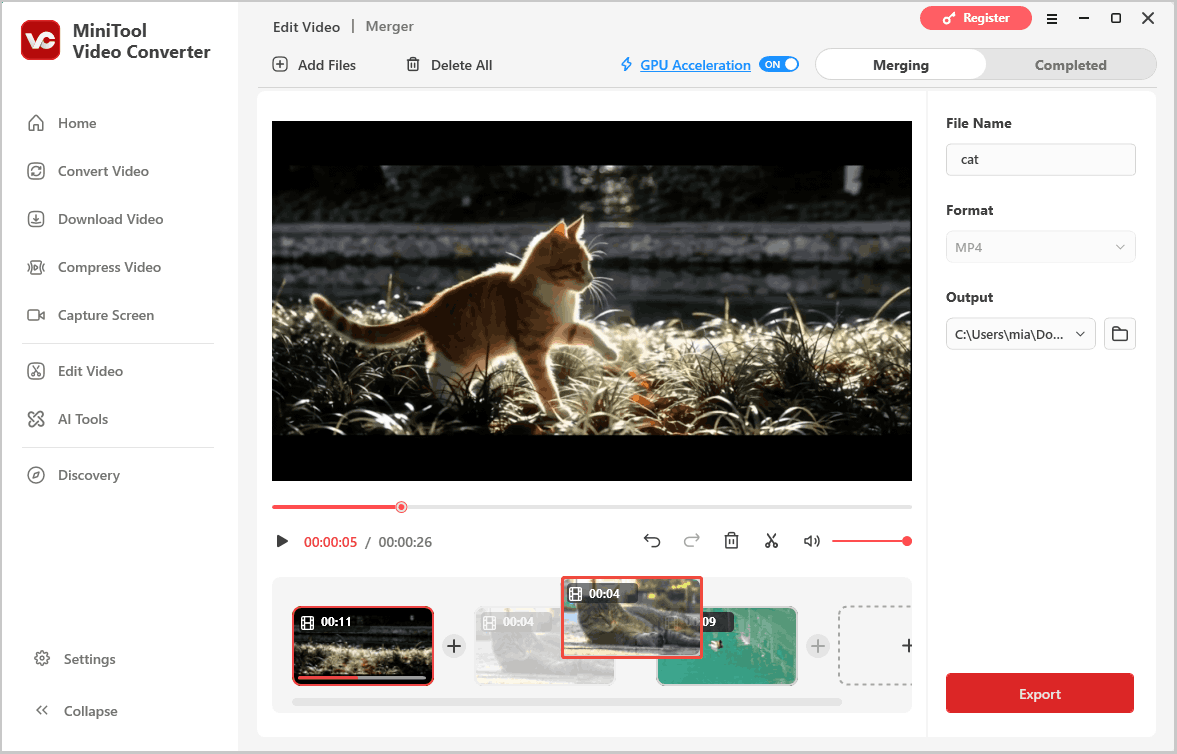Click Delete All trash button
Image resolution: width=1177 pixels, height=754 pixels.
[x=449, y=65]
